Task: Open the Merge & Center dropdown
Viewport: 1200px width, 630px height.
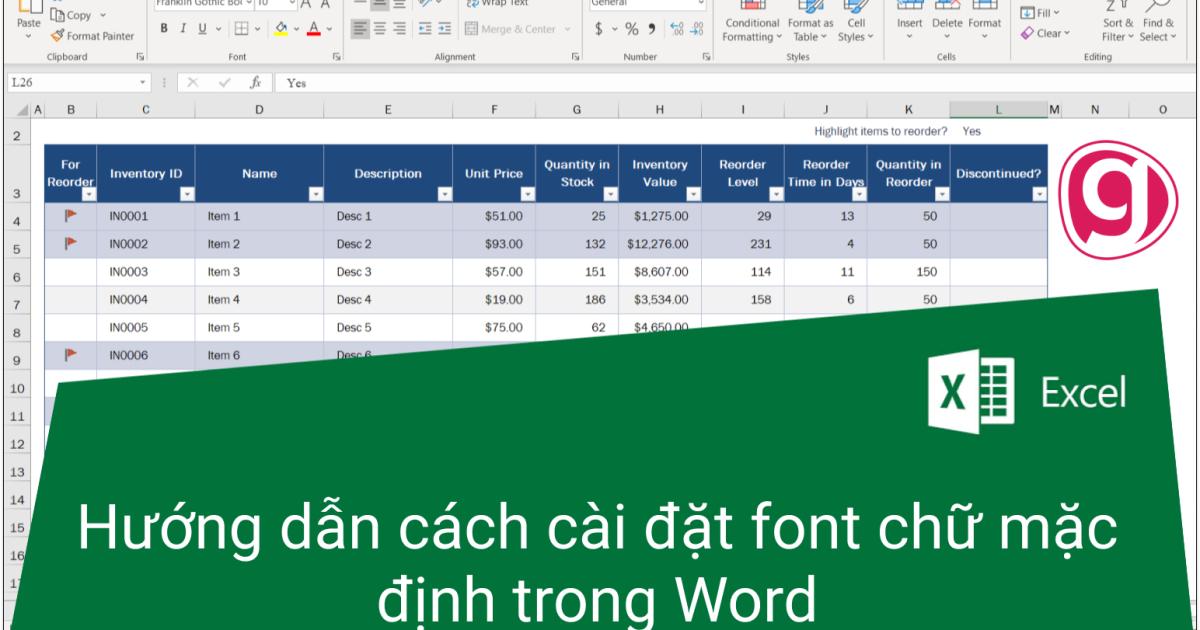Action: tap(567, 28)
